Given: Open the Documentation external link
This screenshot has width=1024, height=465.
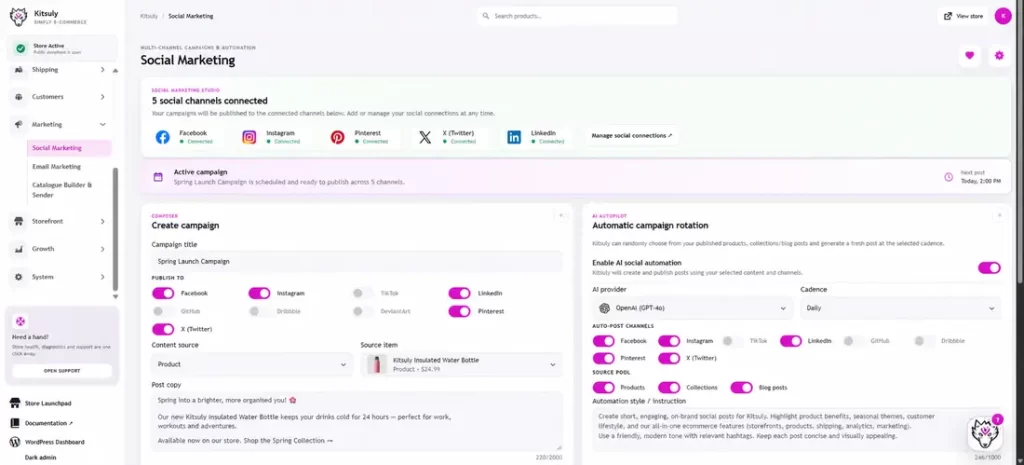Looking at the screenshot, I should click(49, 423).
